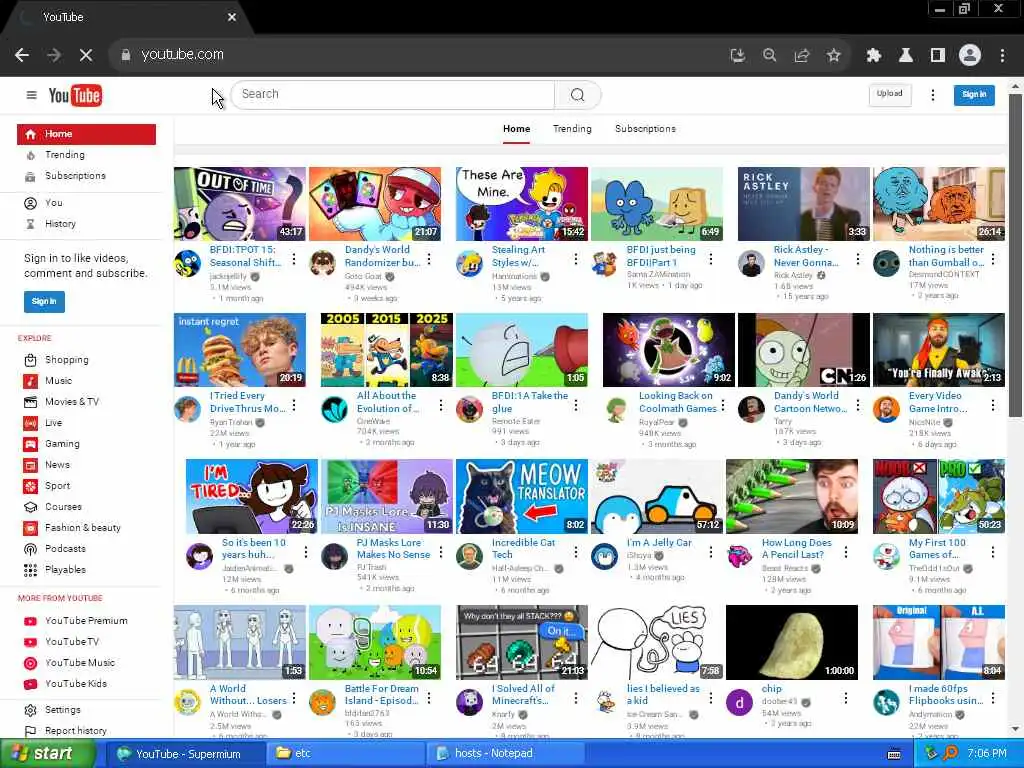Open Live in the sidebar
The image size is (1024, 768).
click(86, 423)
